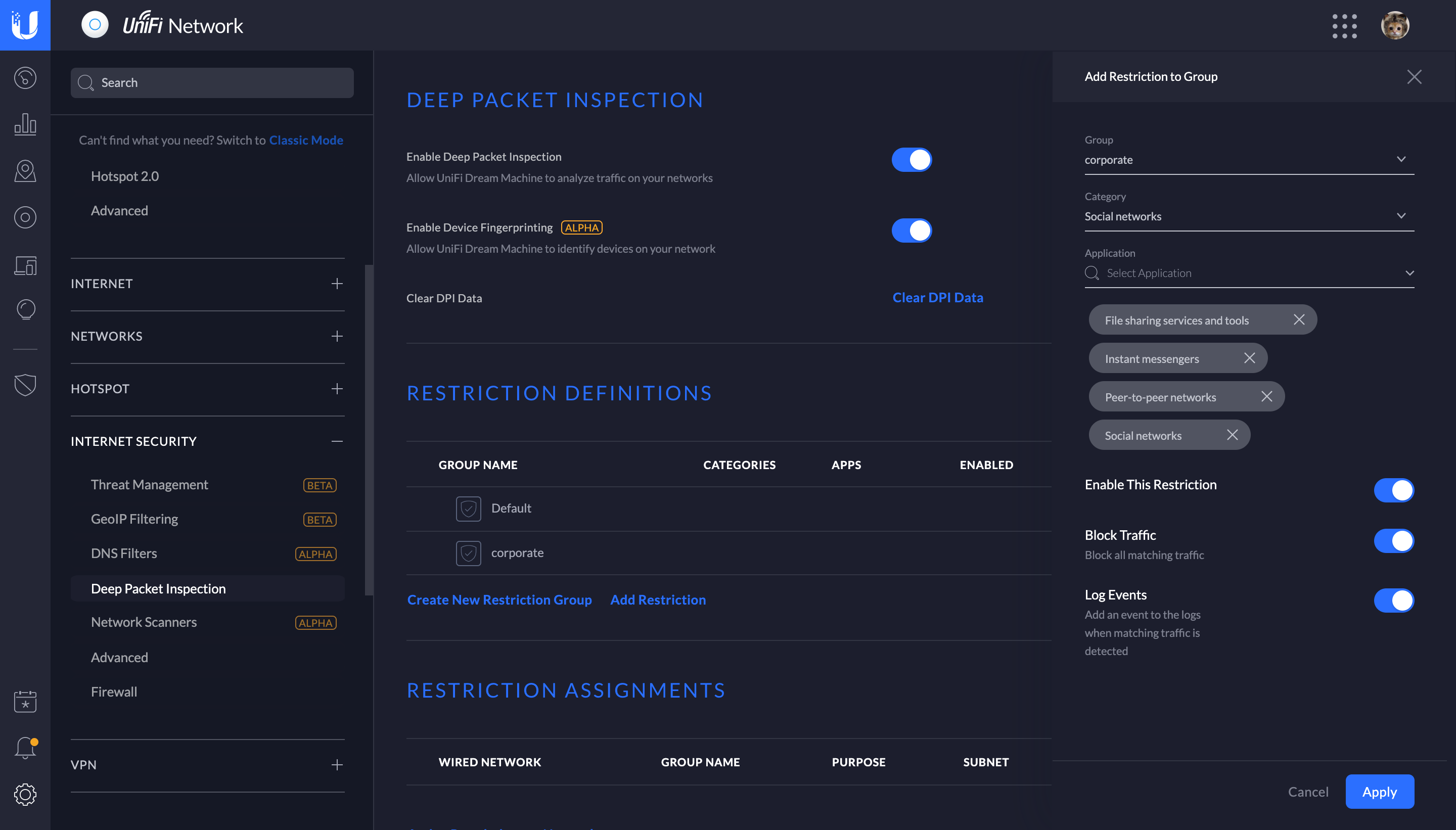
Task: Open the Threat shield sidebar icon
Action: [25, 385]
